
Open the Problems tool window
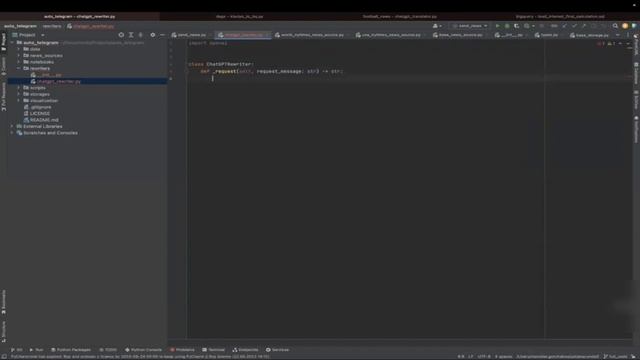(182, 350)
